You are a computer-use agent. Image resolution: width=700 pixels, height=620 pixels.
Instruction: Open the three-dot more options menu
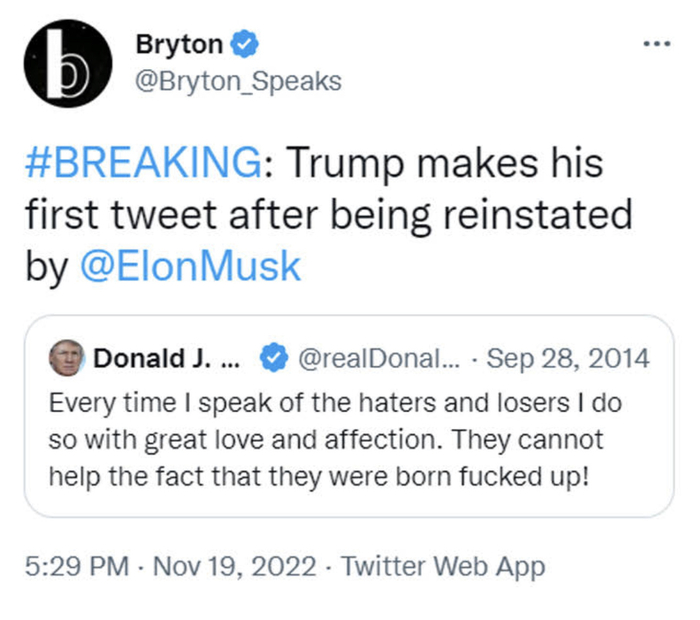pos(656,44)
